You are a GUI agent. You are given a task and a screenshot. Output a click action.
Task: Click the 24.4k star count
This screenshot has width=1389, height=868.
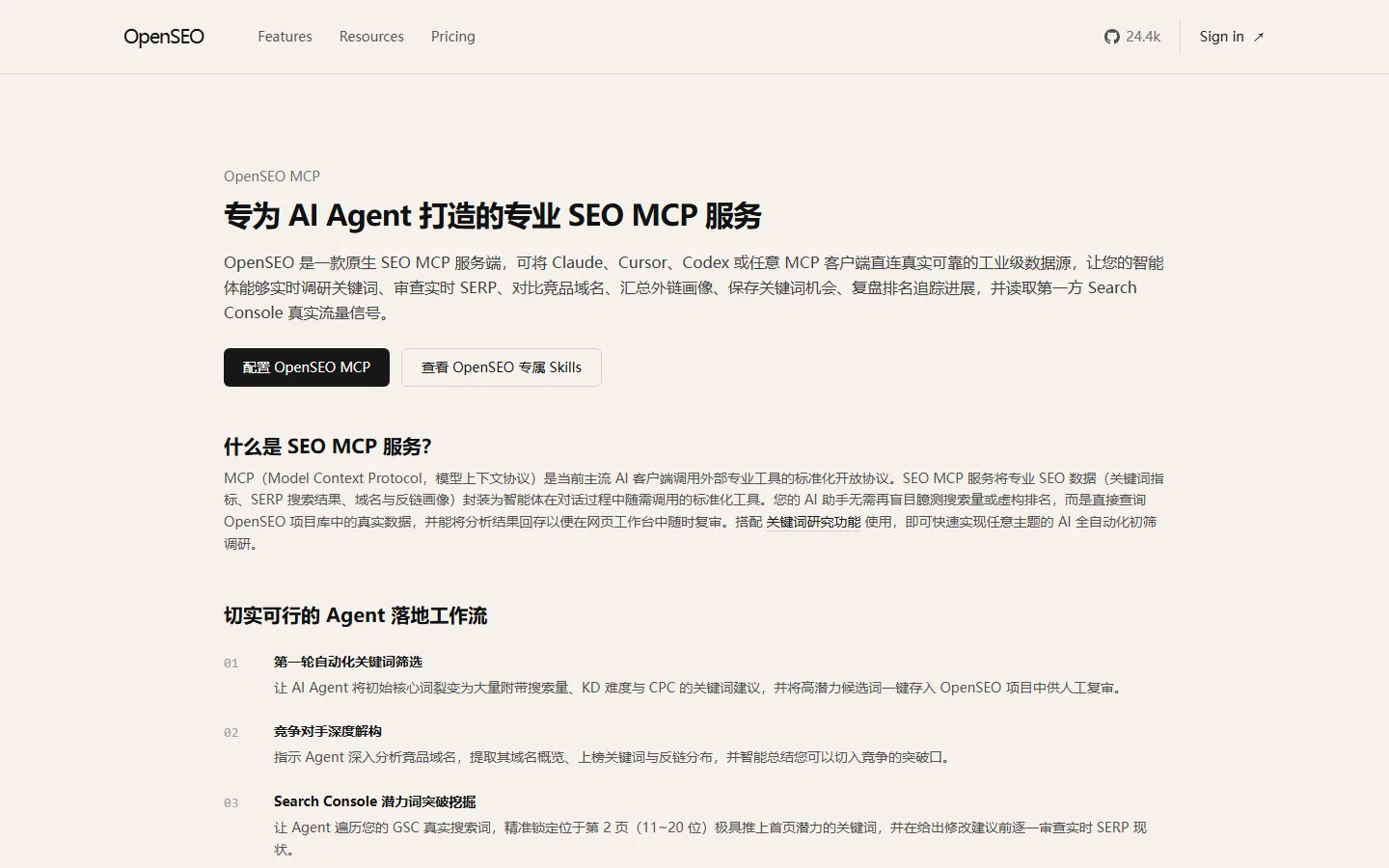[x=1143, y=37]
